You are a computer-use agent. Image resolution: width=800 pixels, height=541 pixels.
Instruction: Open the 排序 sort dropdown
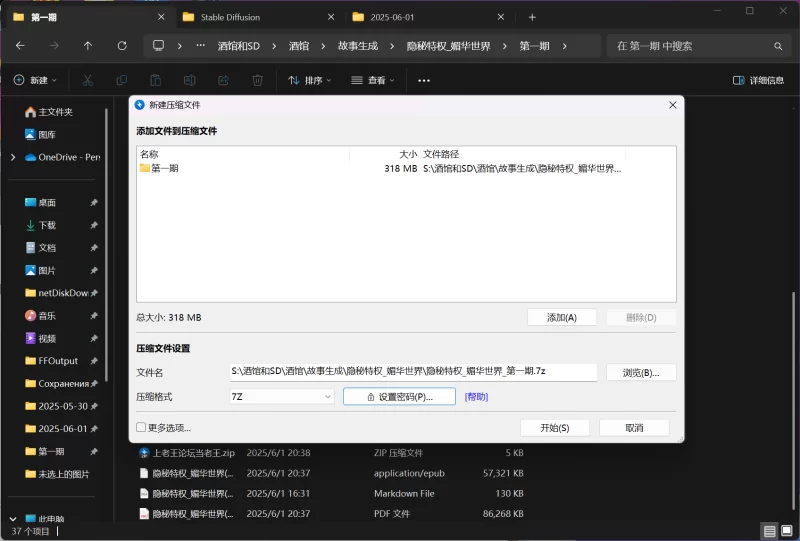coord(311,80)
